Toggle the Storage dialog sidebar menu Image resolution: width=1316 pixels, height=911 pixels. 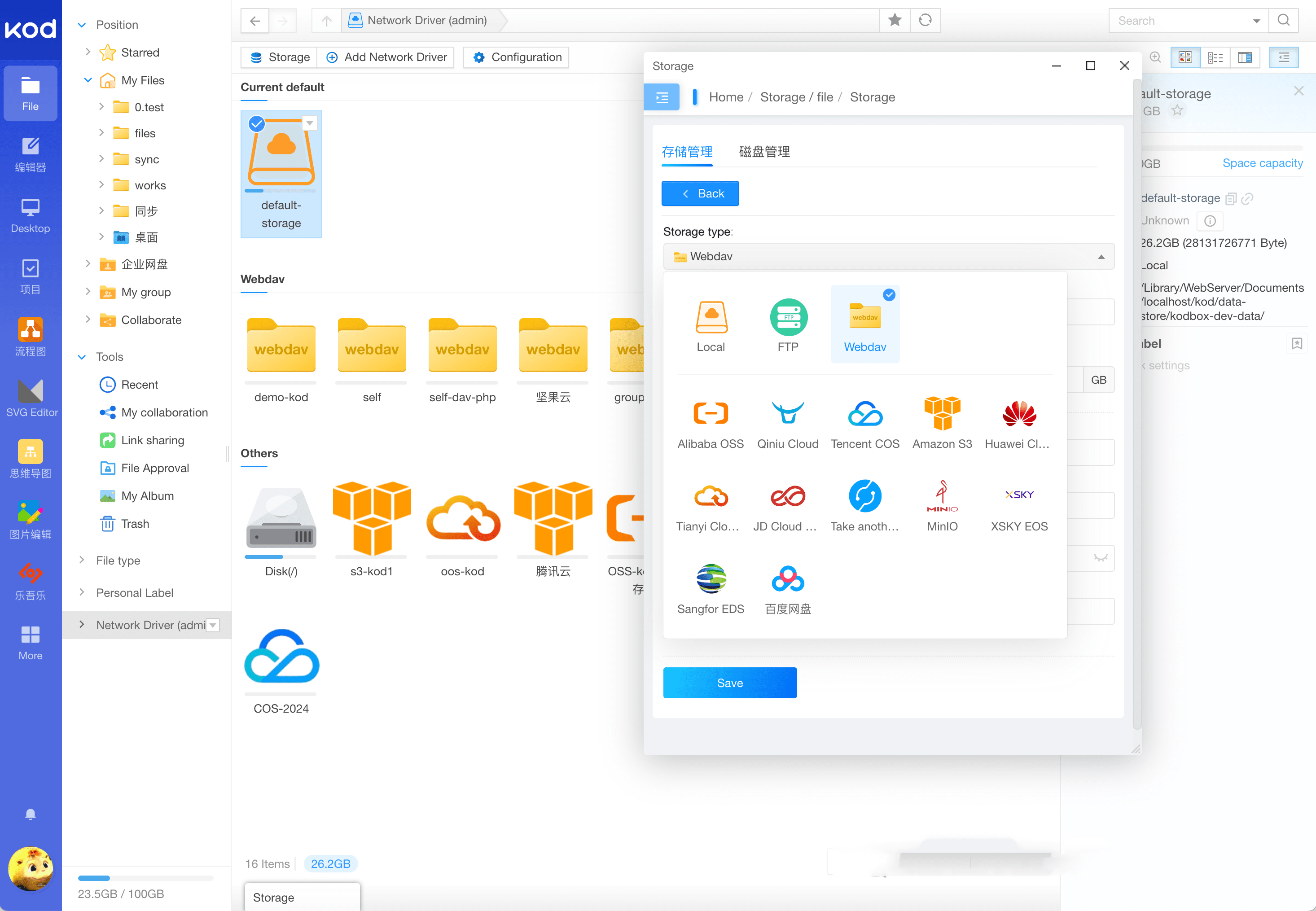click(x=661, y=97)
